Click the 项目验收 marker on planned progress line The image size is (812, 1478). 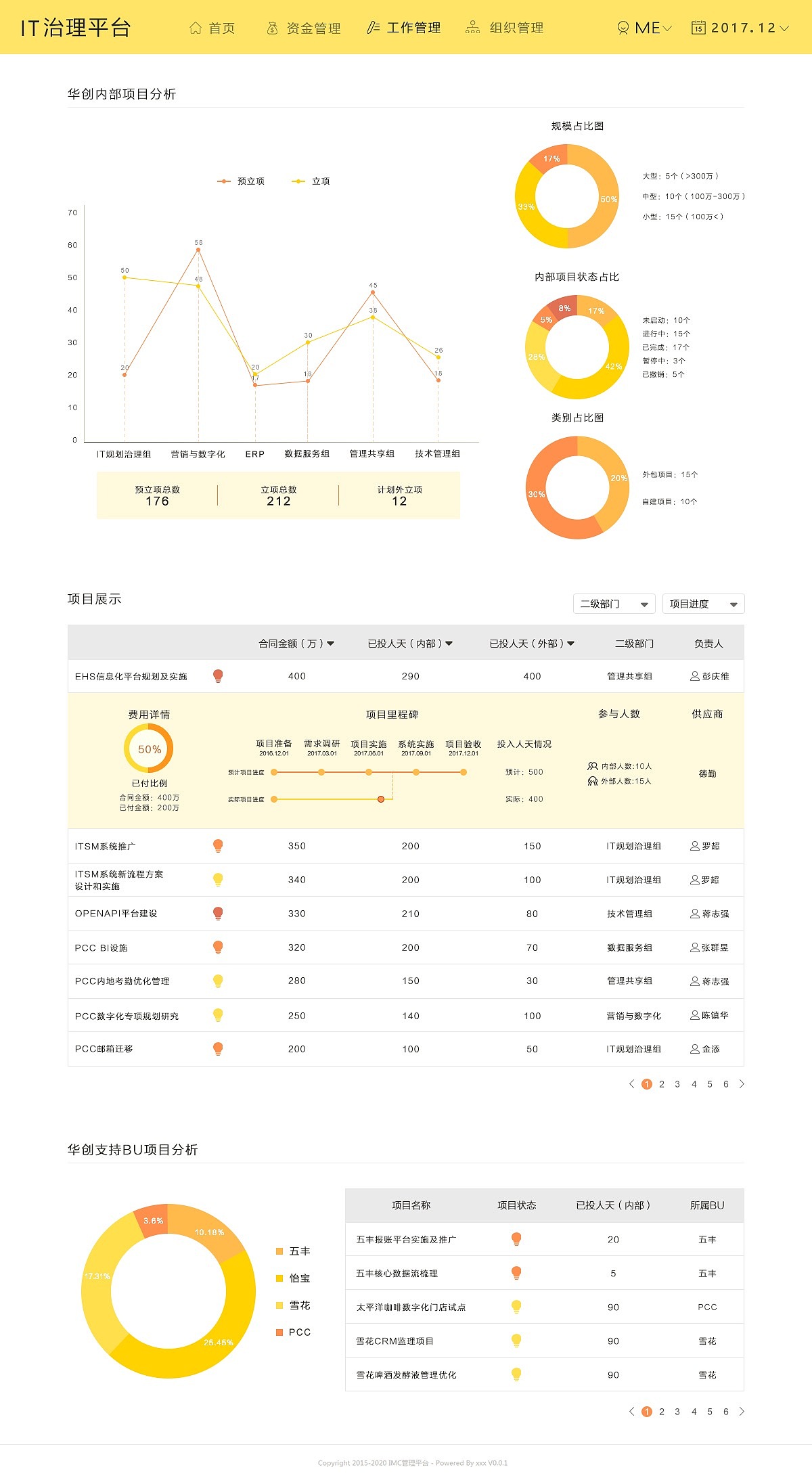[x=464, y=772]
